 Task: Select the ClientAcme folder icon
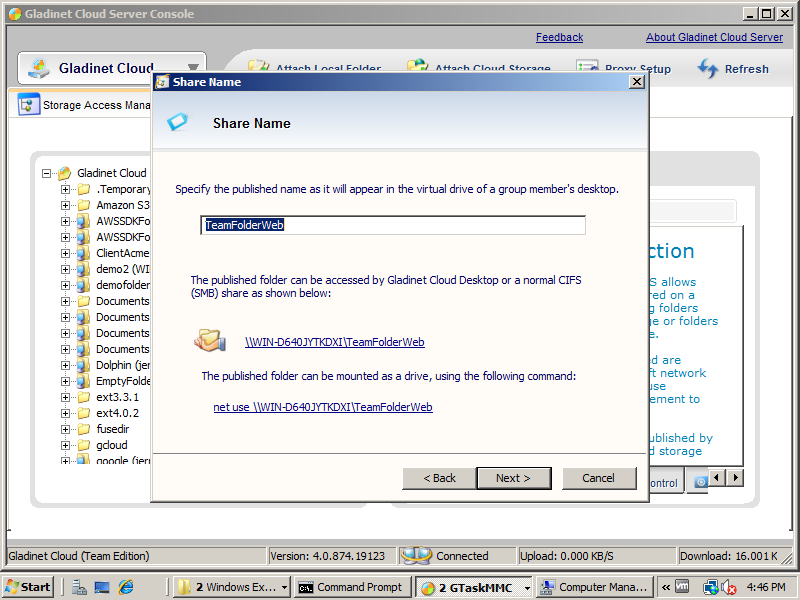pos(84,253)
